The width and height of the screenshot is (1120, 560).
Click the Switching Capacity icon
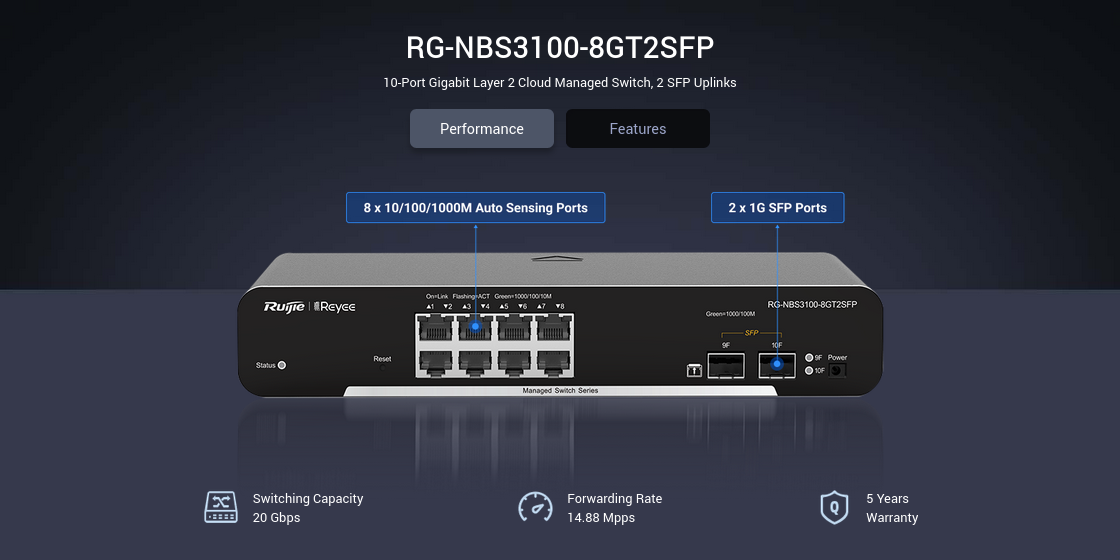tap(221, 507)
